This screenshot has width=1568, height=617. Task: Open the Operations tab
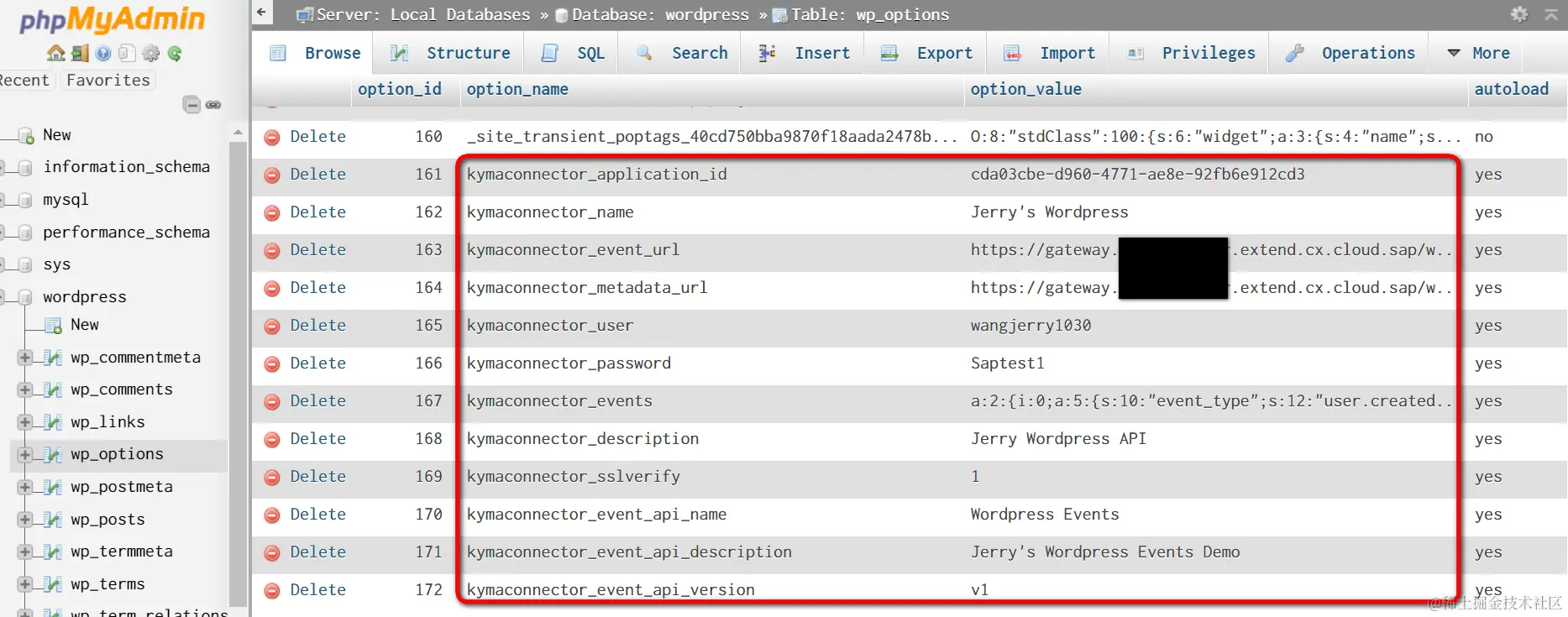(1349, 53)
